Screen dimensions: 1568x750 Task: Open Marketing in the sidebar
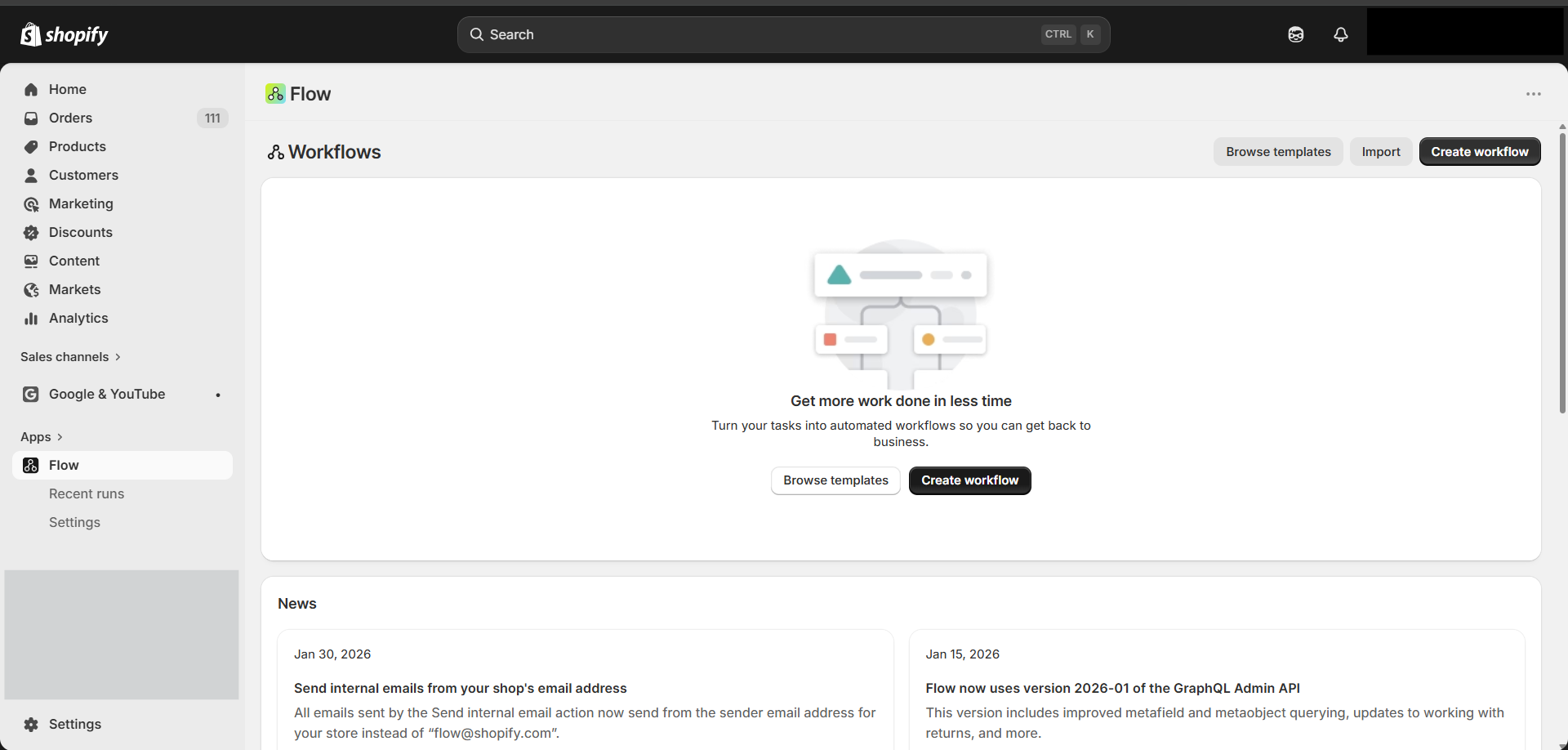click(x=122, y=204)
